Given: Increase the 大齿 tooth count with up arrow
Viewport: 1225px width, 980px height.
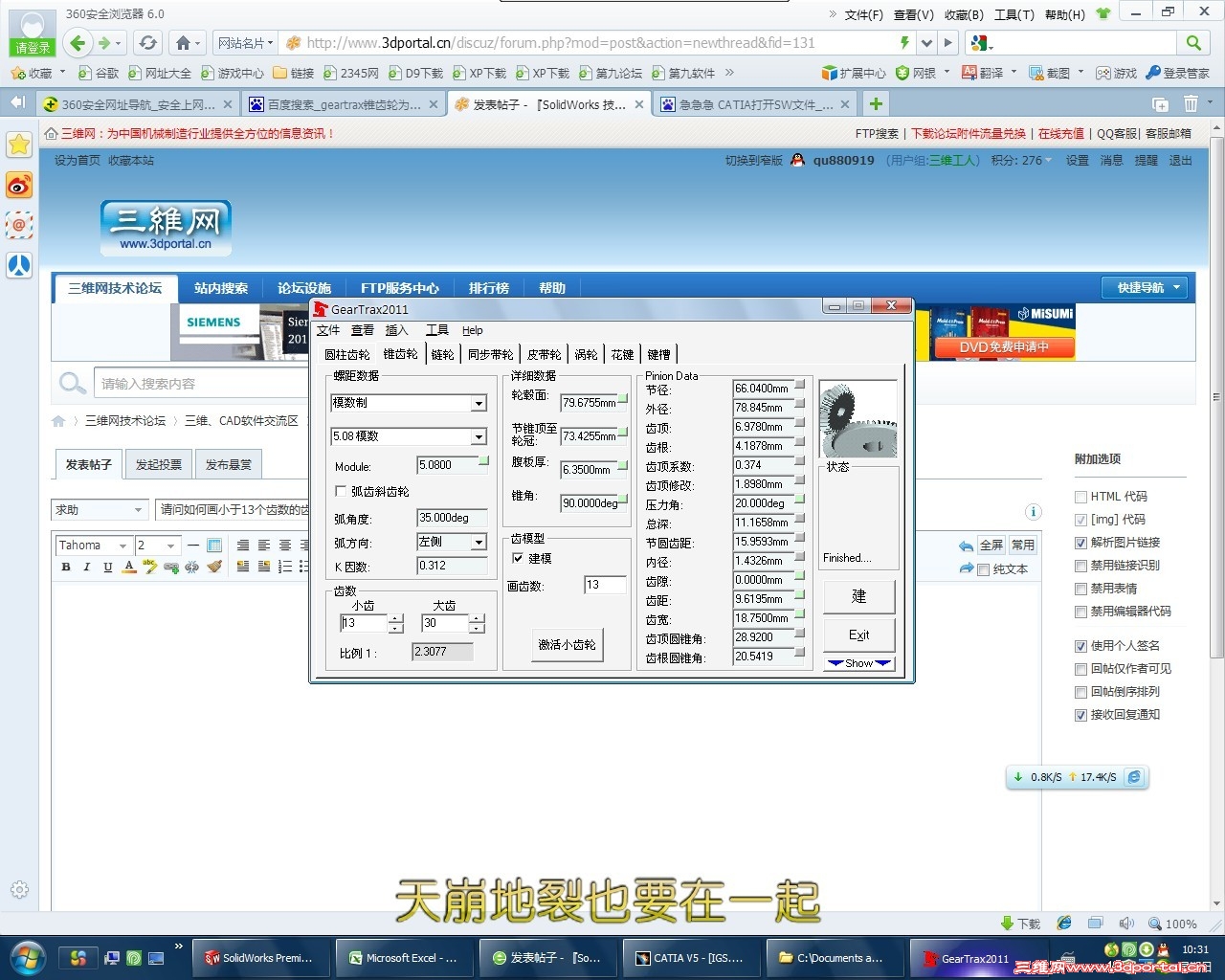Looking at the screenshot, I should tap(477, 618).
